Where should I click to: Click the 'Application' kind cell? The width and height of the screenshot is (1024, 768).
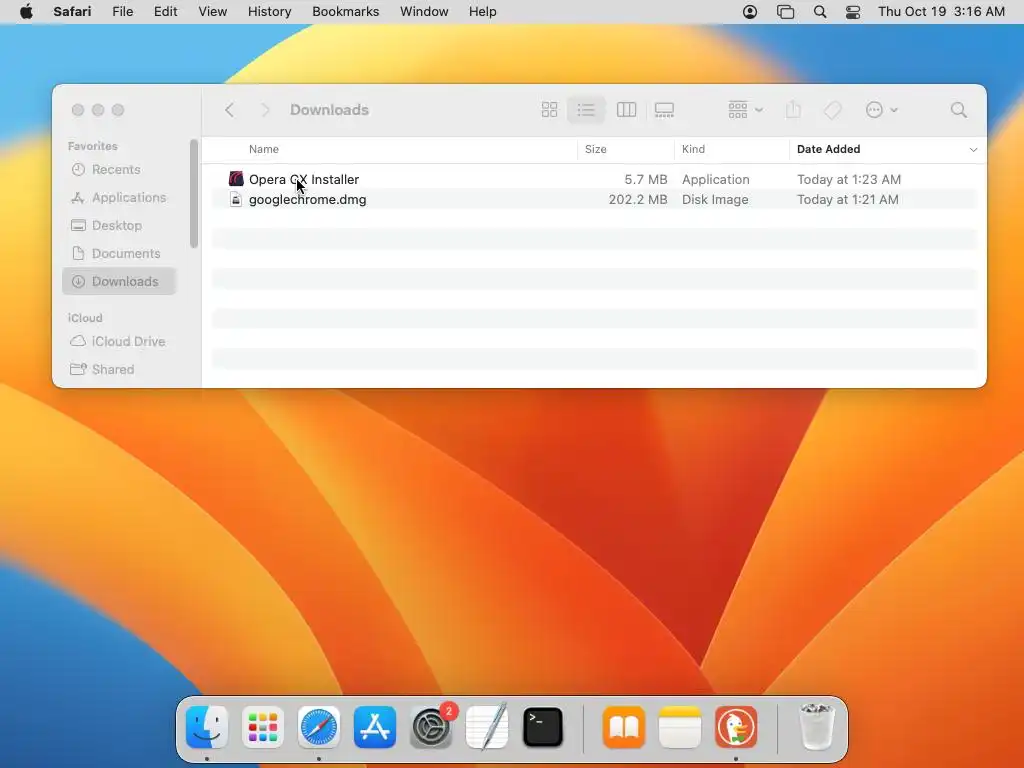pos(716,179)
